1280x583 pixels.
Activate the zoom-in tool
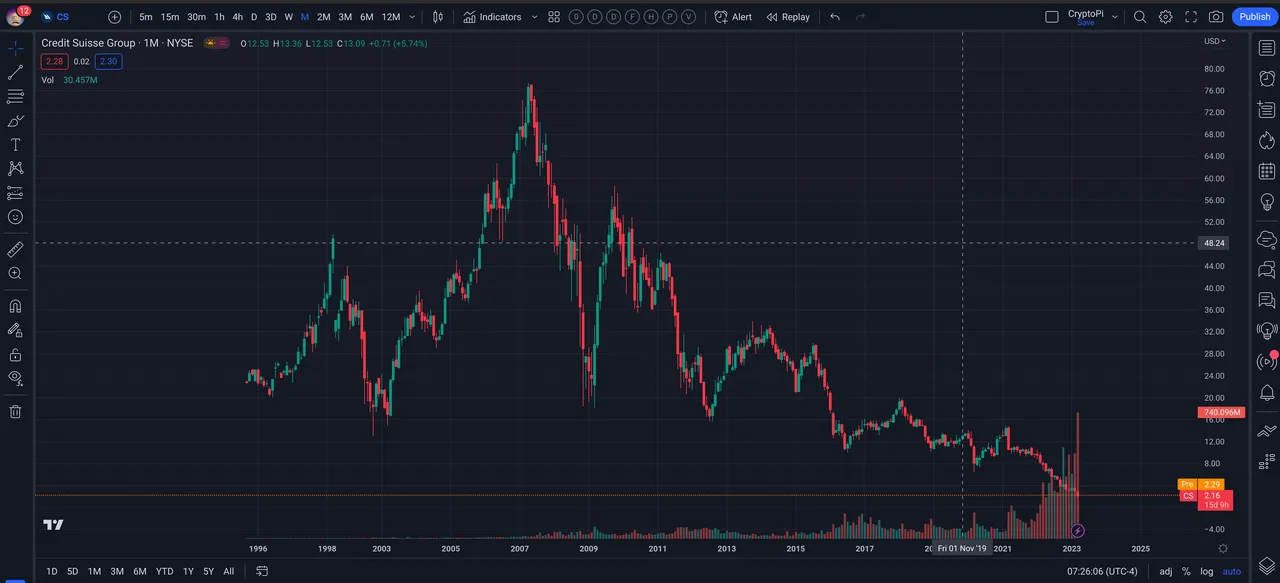[x=15, y=273]
